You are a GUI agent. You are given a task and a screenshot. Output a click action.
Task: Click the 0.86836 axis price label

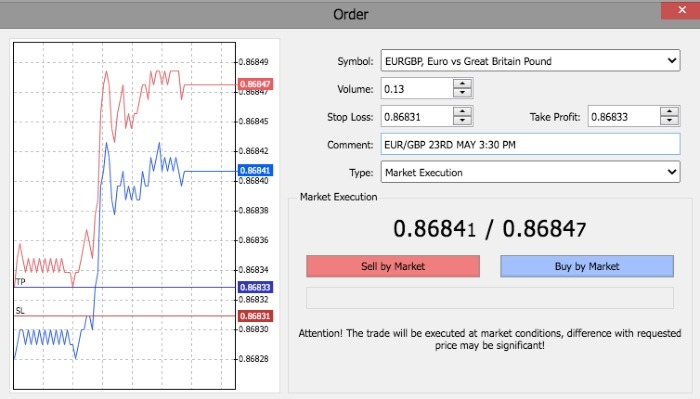[x=254, y=240]
